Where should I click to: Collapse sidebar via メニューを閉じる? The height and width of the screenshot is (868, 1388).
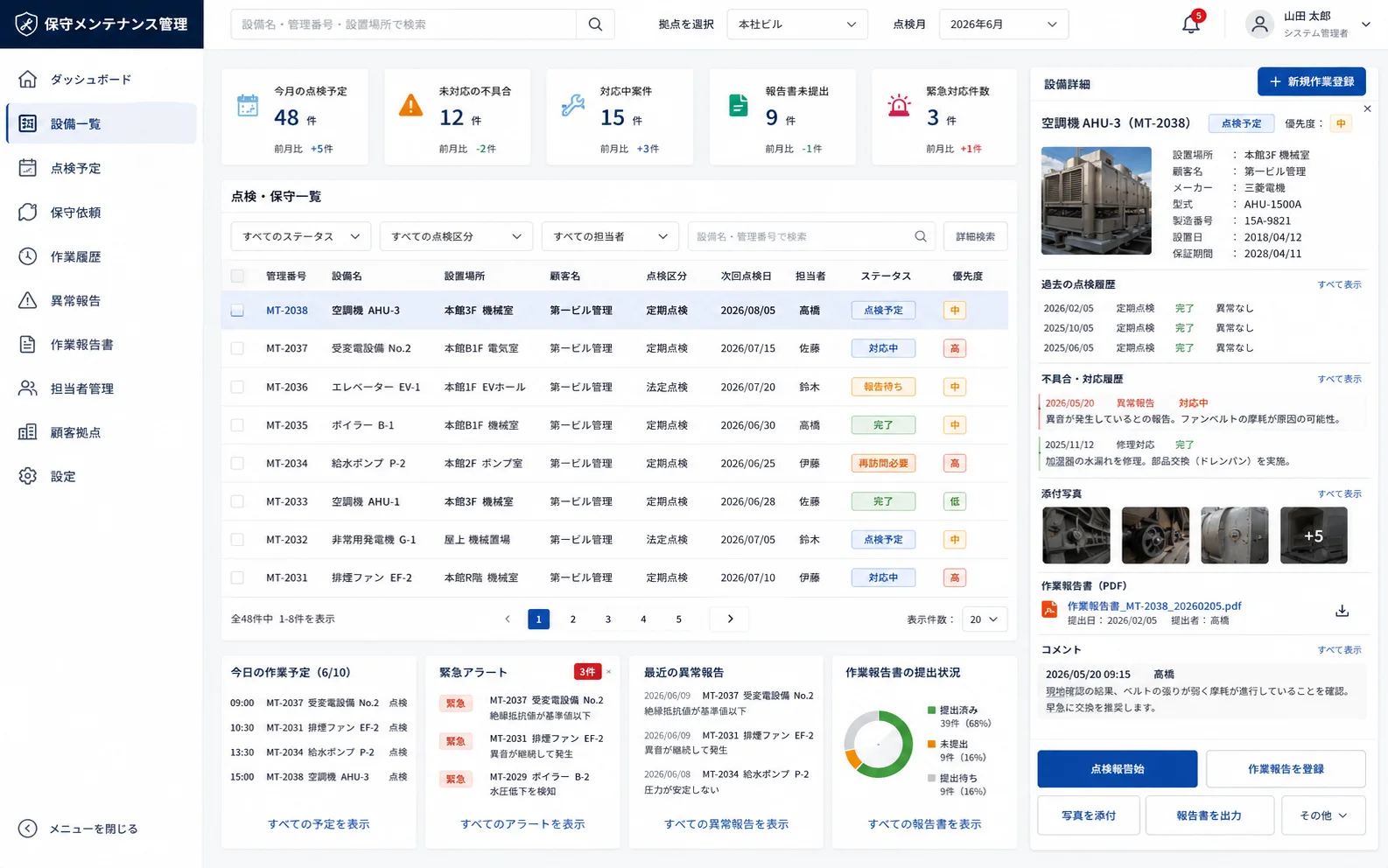click(x=79, y=829)
